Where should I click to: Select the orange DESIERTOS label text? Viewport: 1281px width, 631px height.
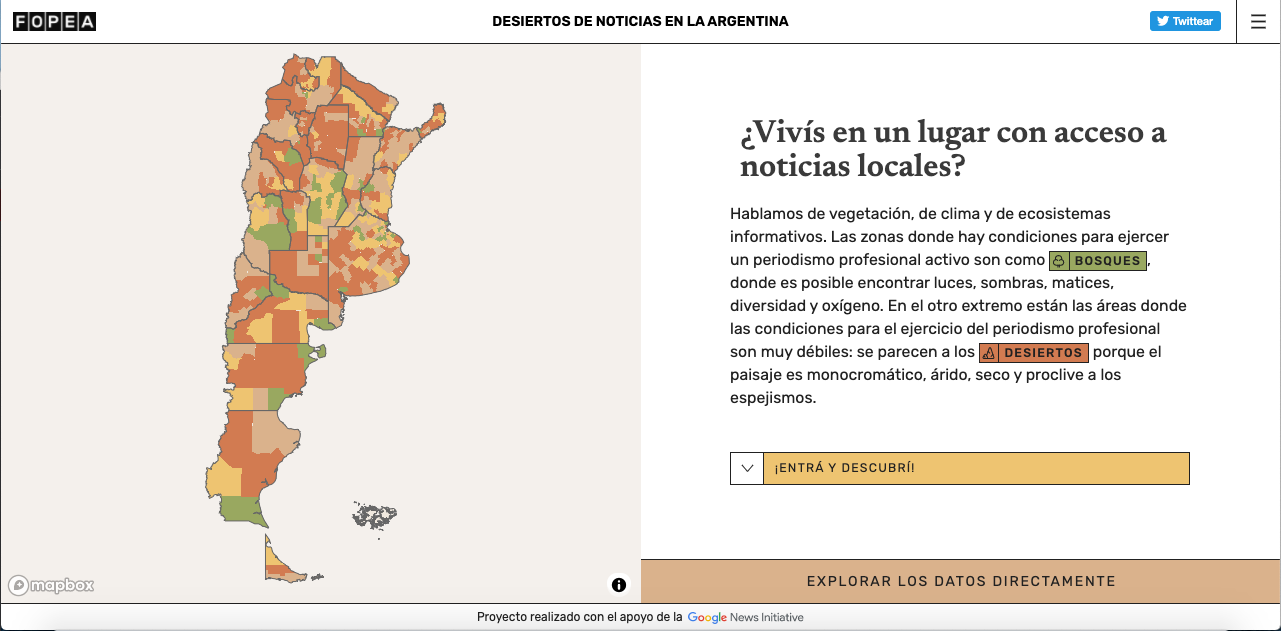1043,353
